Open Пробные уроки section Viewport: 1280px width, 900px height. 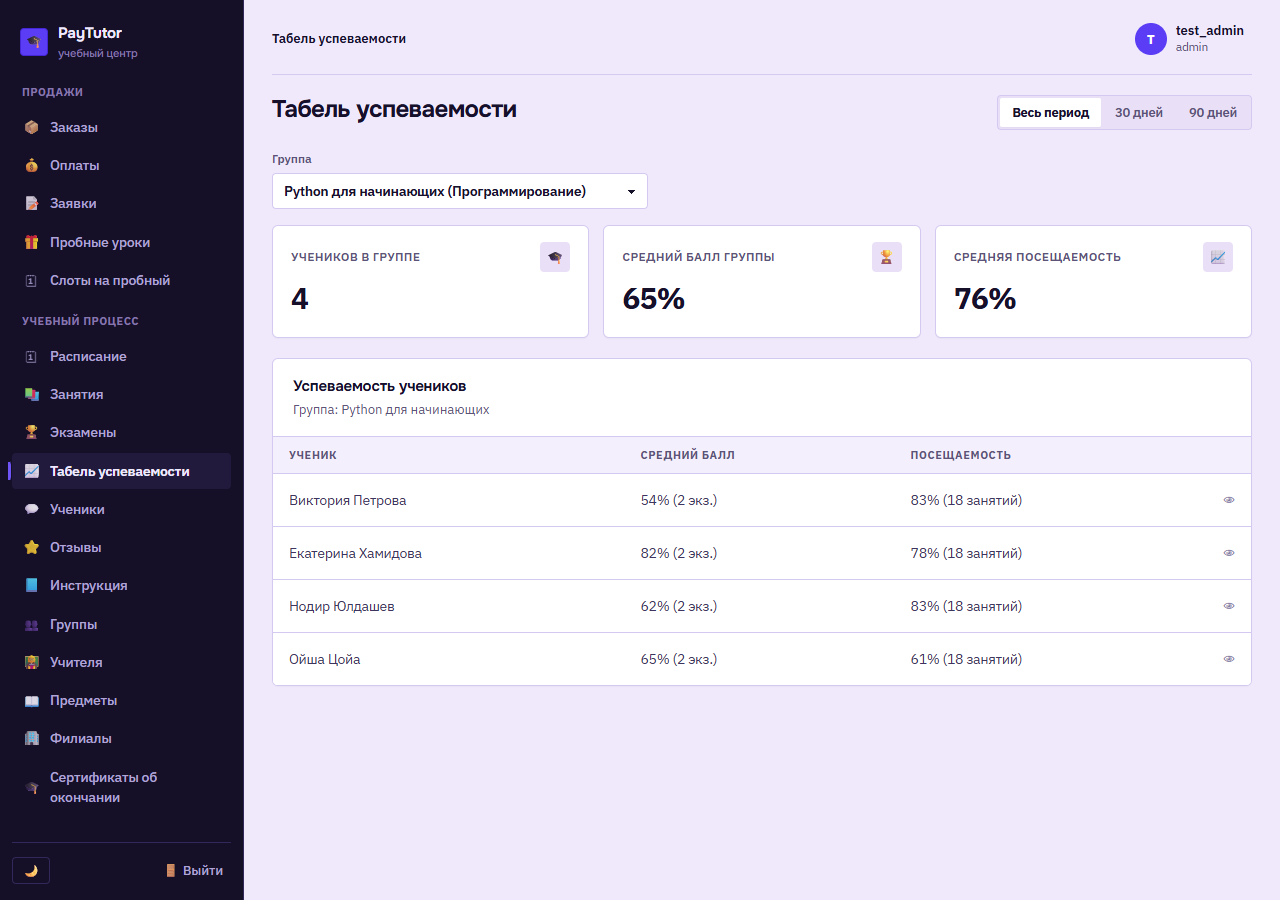[121, 242]
